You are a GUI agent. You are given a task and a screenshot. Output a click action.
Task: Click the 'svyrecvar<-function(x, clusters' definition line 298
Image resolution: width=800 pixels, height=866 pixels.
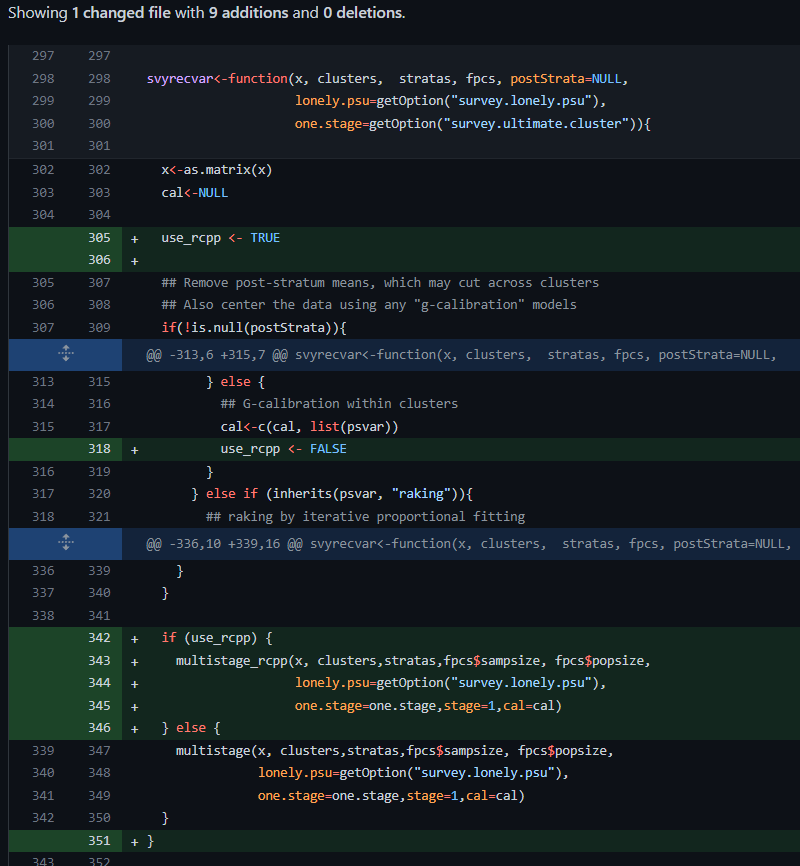387,78
